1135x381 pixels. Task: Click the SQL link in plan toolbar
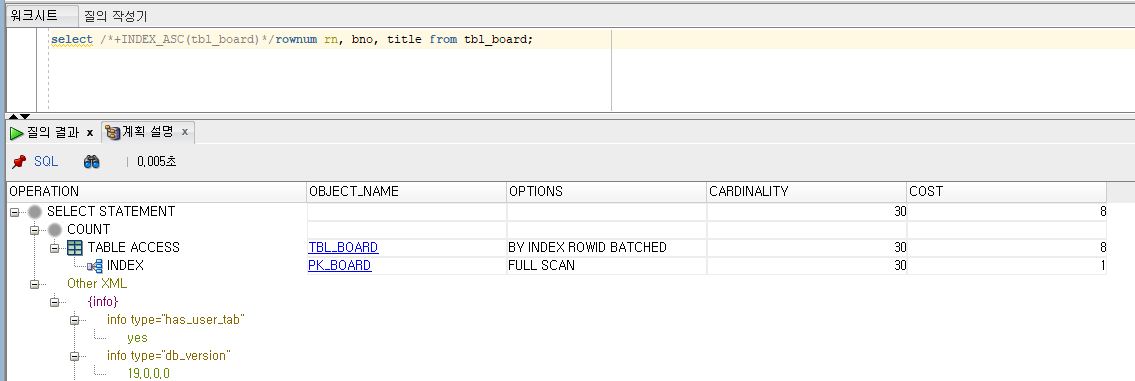pyautogui.click(x=46, y=162)
